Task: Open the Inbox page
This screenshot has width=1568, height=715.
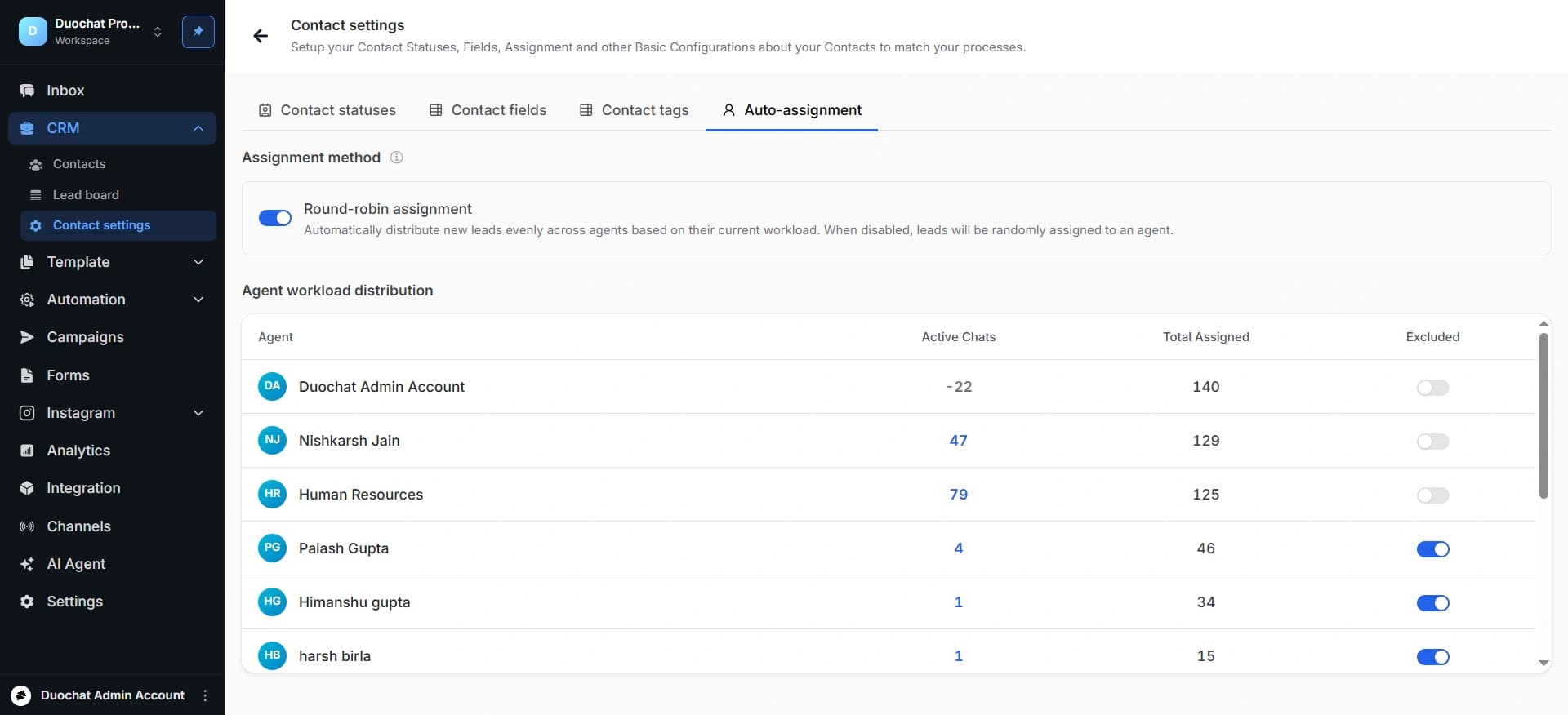Action: coord(113,91)
